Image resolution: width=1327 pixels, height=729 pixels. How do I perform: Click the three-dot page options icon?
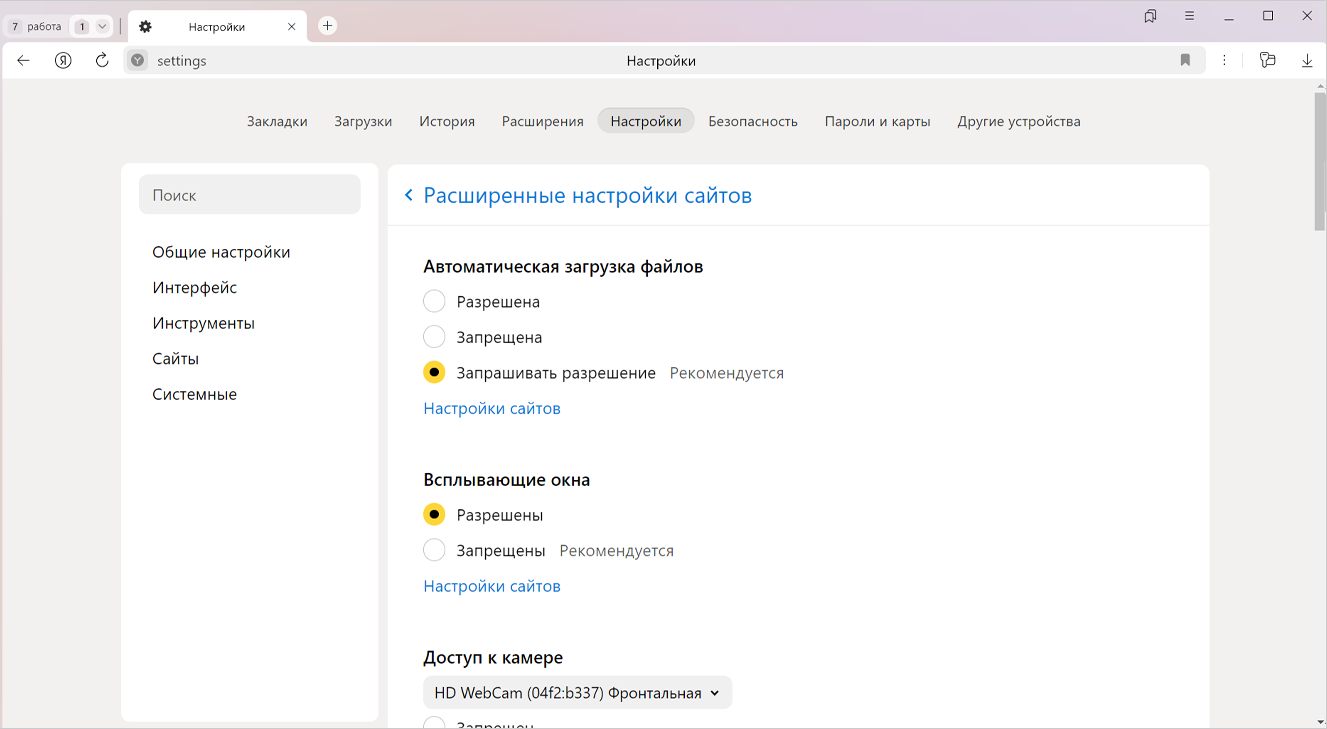tap(1225, 60)
